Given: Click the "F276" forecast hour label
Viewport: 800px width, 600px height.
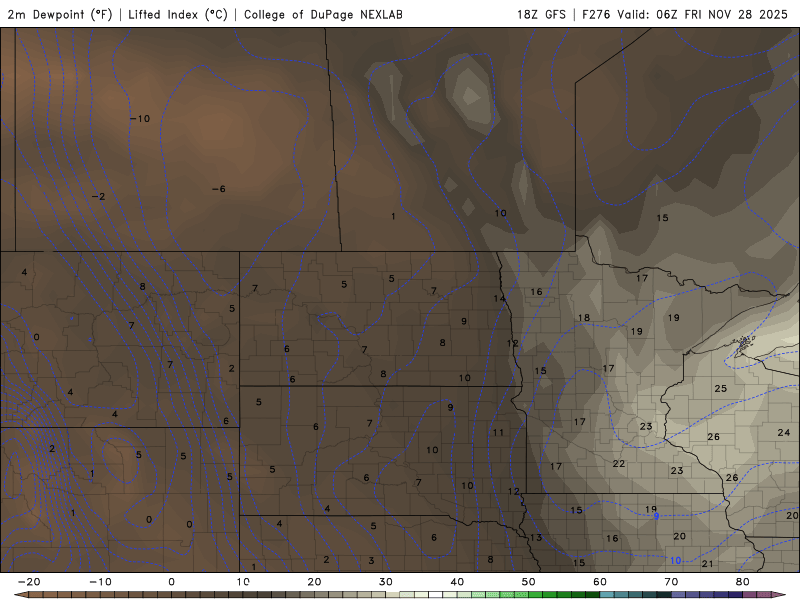Looking at the screenshot, I should pos(595,14).
